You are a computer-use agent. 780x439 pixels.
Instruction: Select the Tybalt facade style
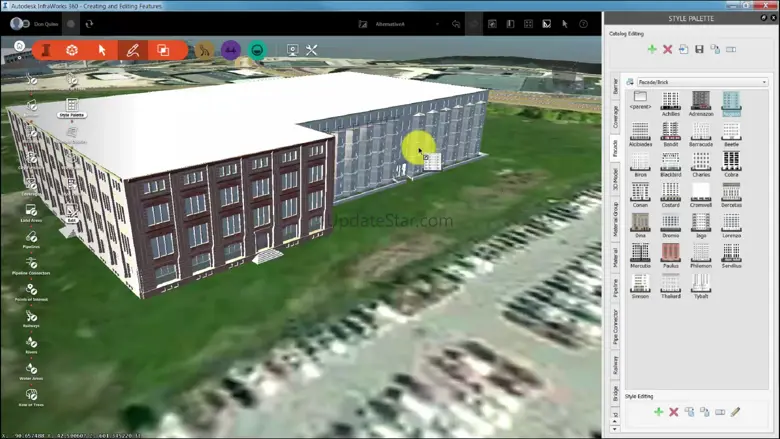[701, 286]
